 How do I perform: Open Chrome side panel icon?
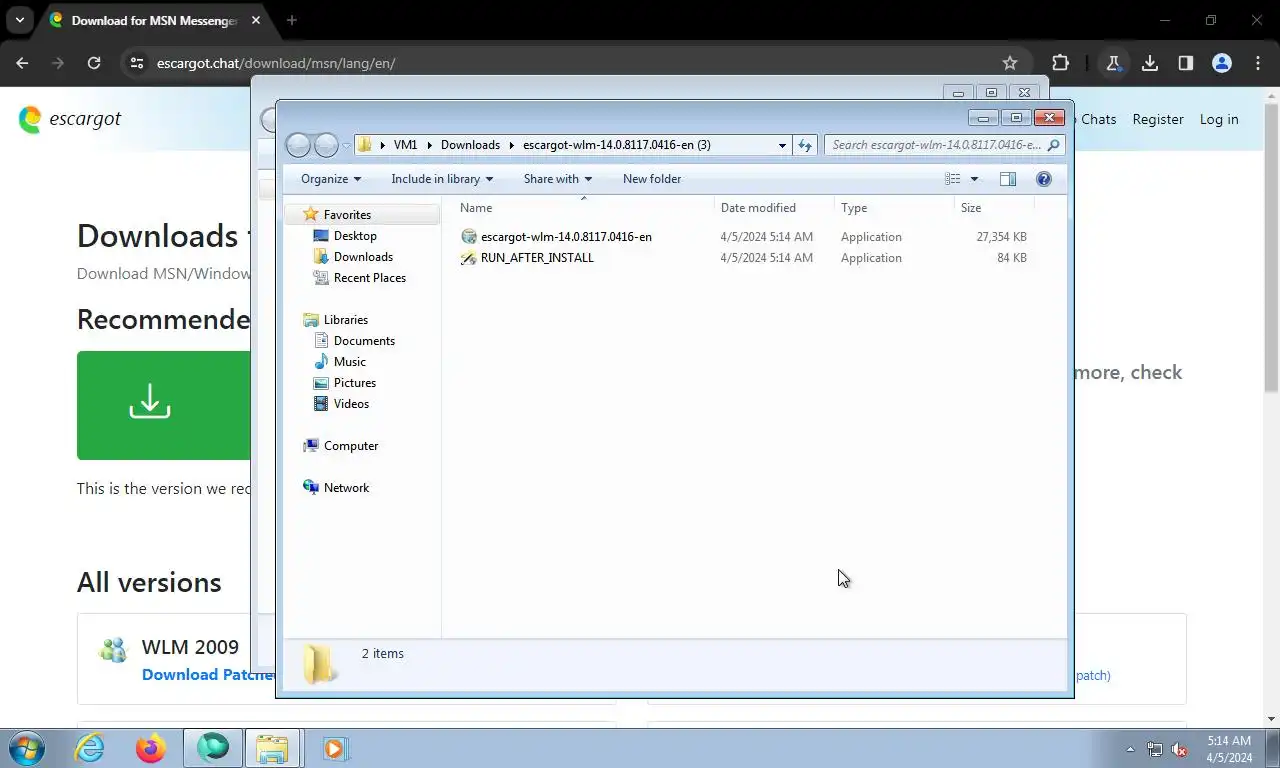point(1186,63)
